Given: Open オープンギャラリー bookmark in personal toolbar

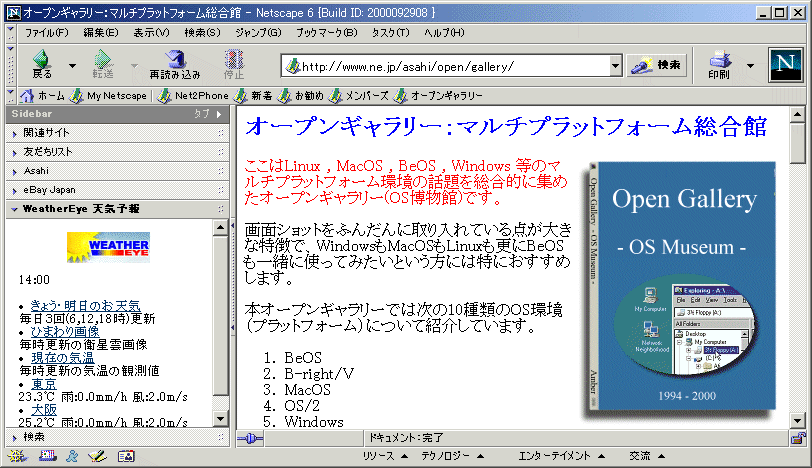Looking at the screenshot, I should point(438,96).
